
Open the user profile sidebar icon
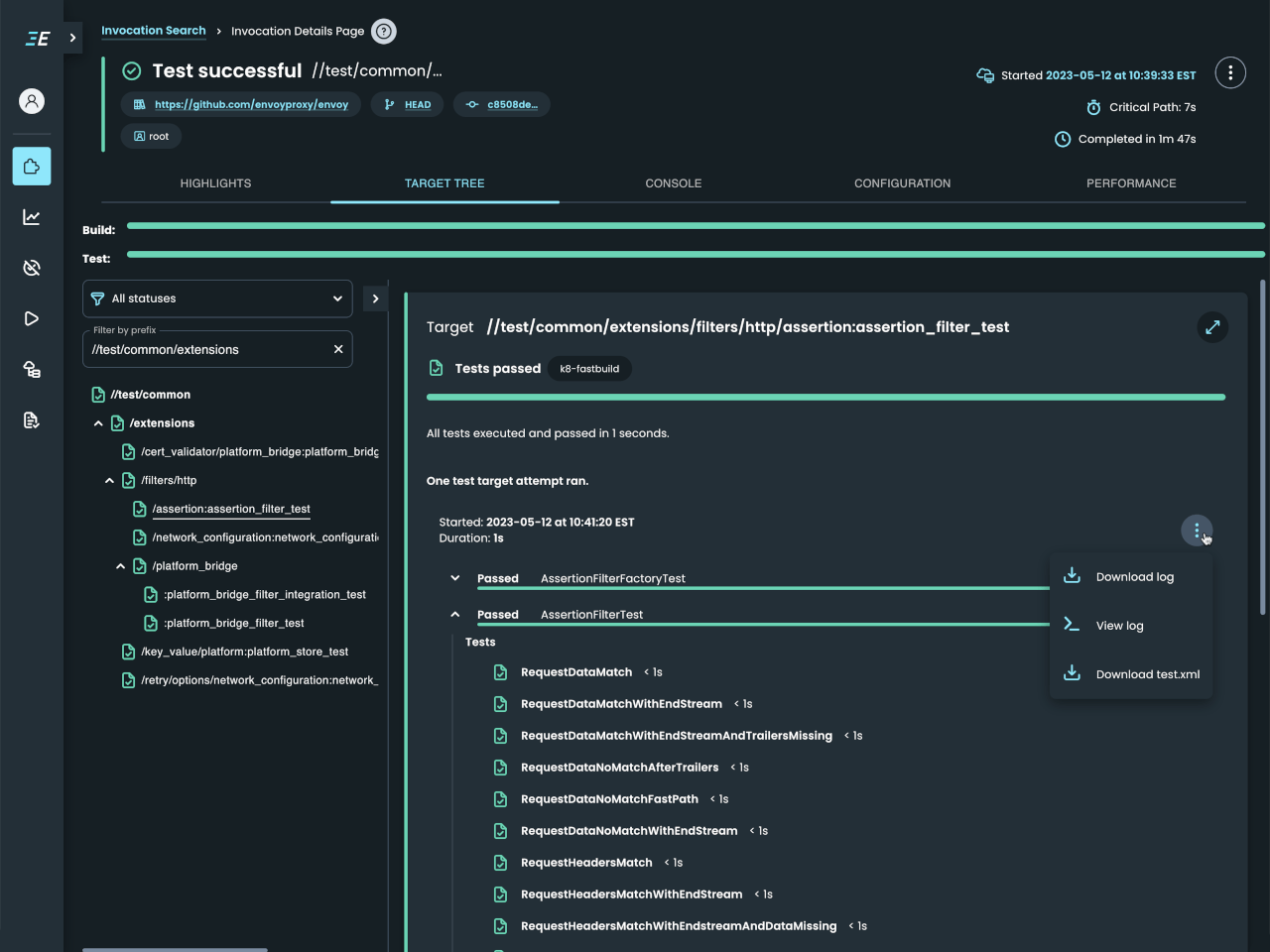point(31,101)
